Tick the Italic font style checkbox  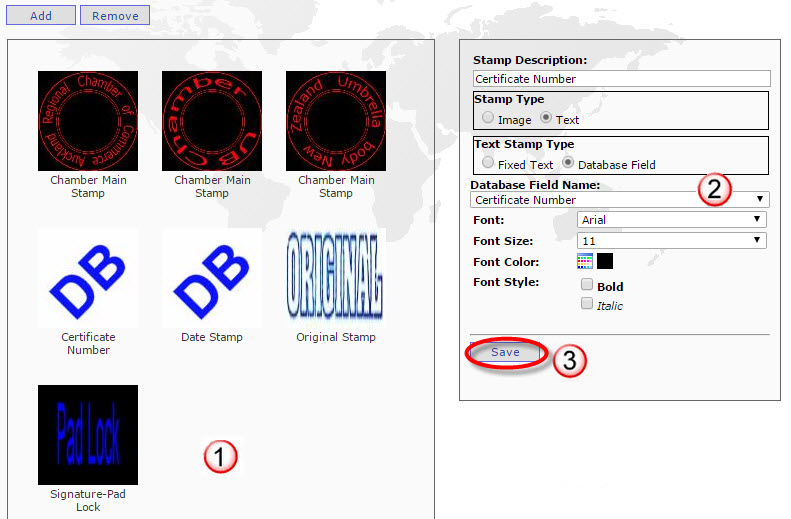pyautogui.click(x=587, y=304)
